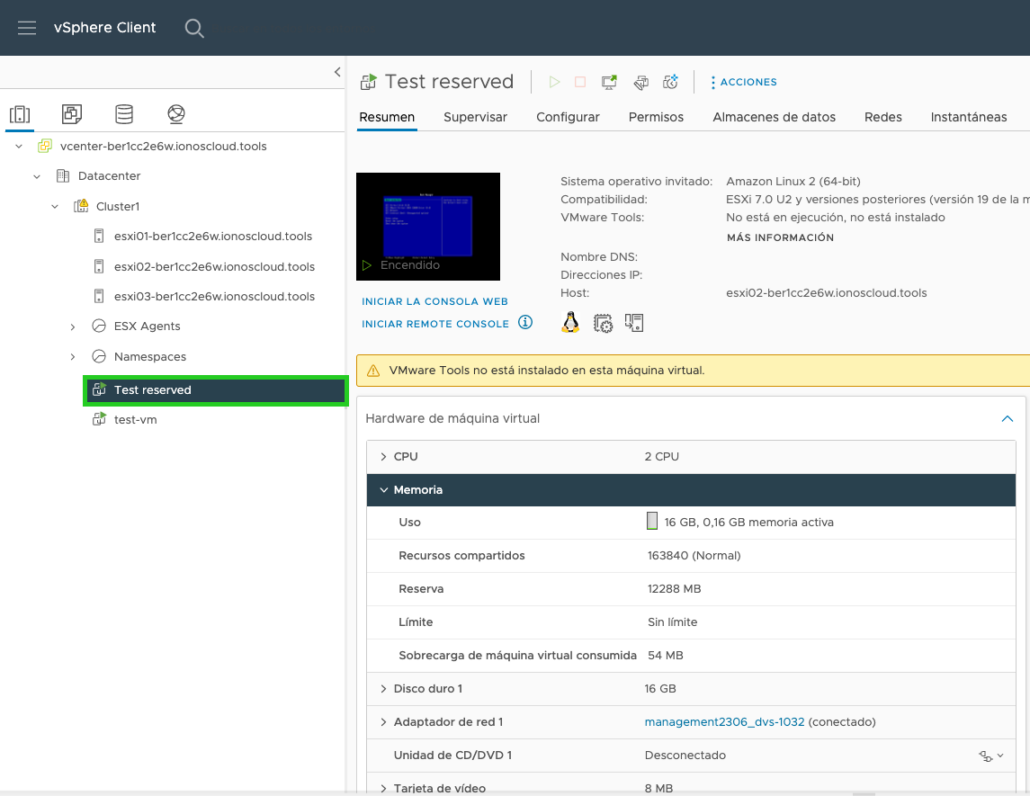Select esxi01-ber1cc2e6w host in tree
The width and height of the screenshot is (1030, 796).
(213, 236)
